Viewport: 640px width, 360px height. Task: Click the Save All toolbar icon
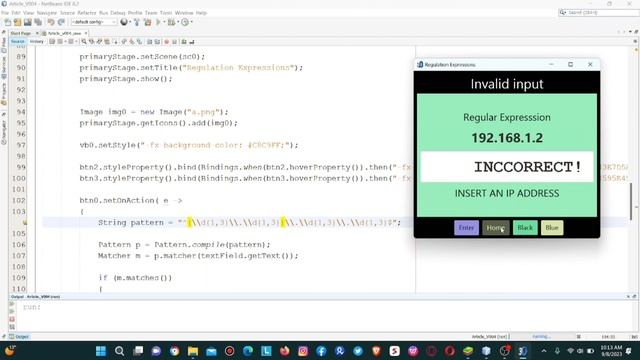[x=38, y=22]
